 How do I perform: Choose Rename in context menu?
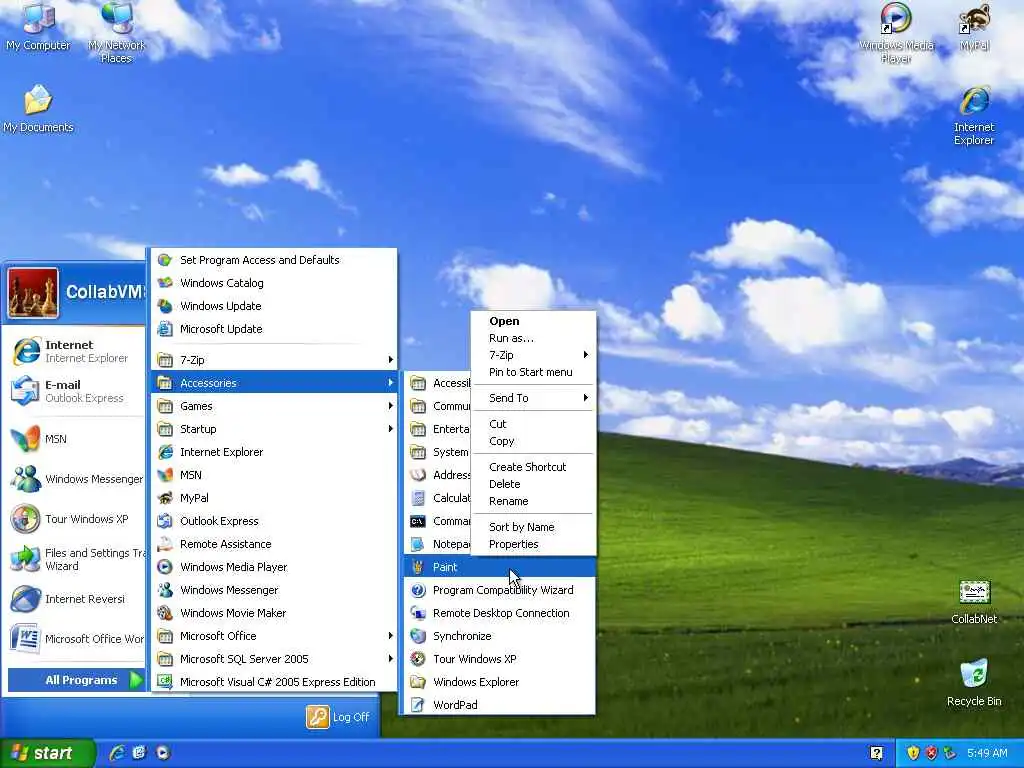(534, 501)
